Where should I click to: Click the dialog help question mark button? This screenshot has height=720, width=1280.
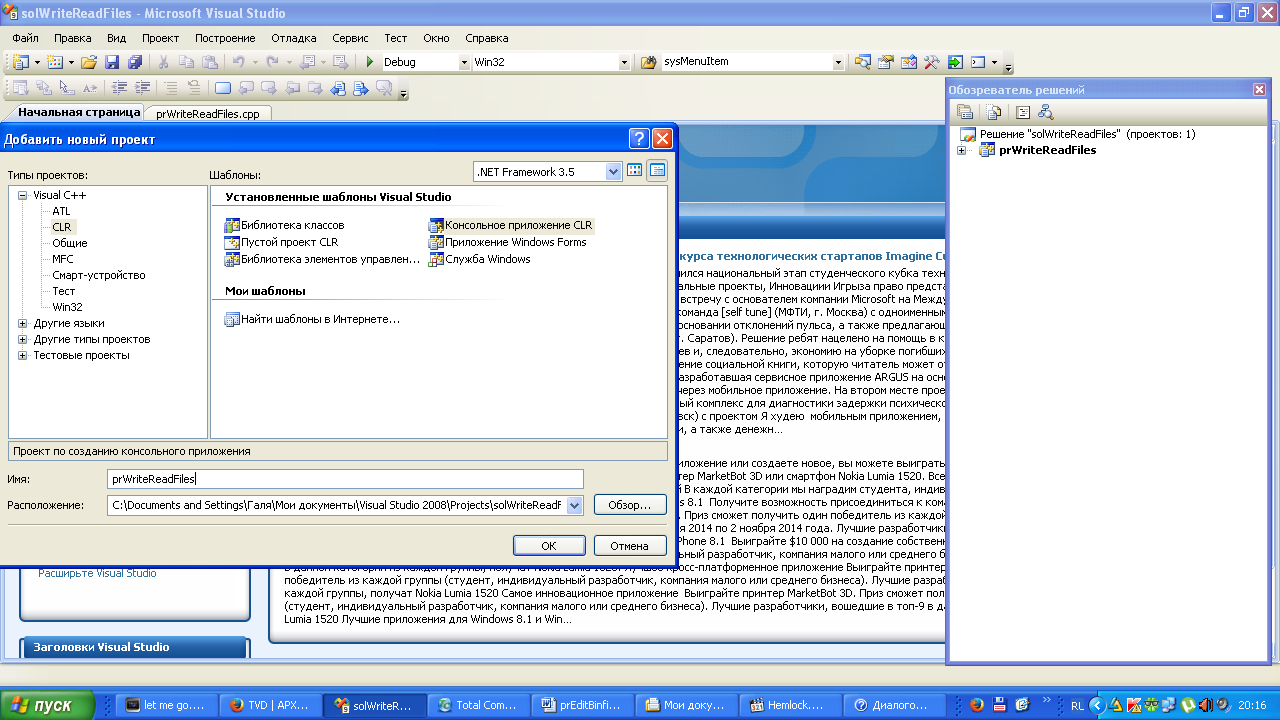pos(640,139)
